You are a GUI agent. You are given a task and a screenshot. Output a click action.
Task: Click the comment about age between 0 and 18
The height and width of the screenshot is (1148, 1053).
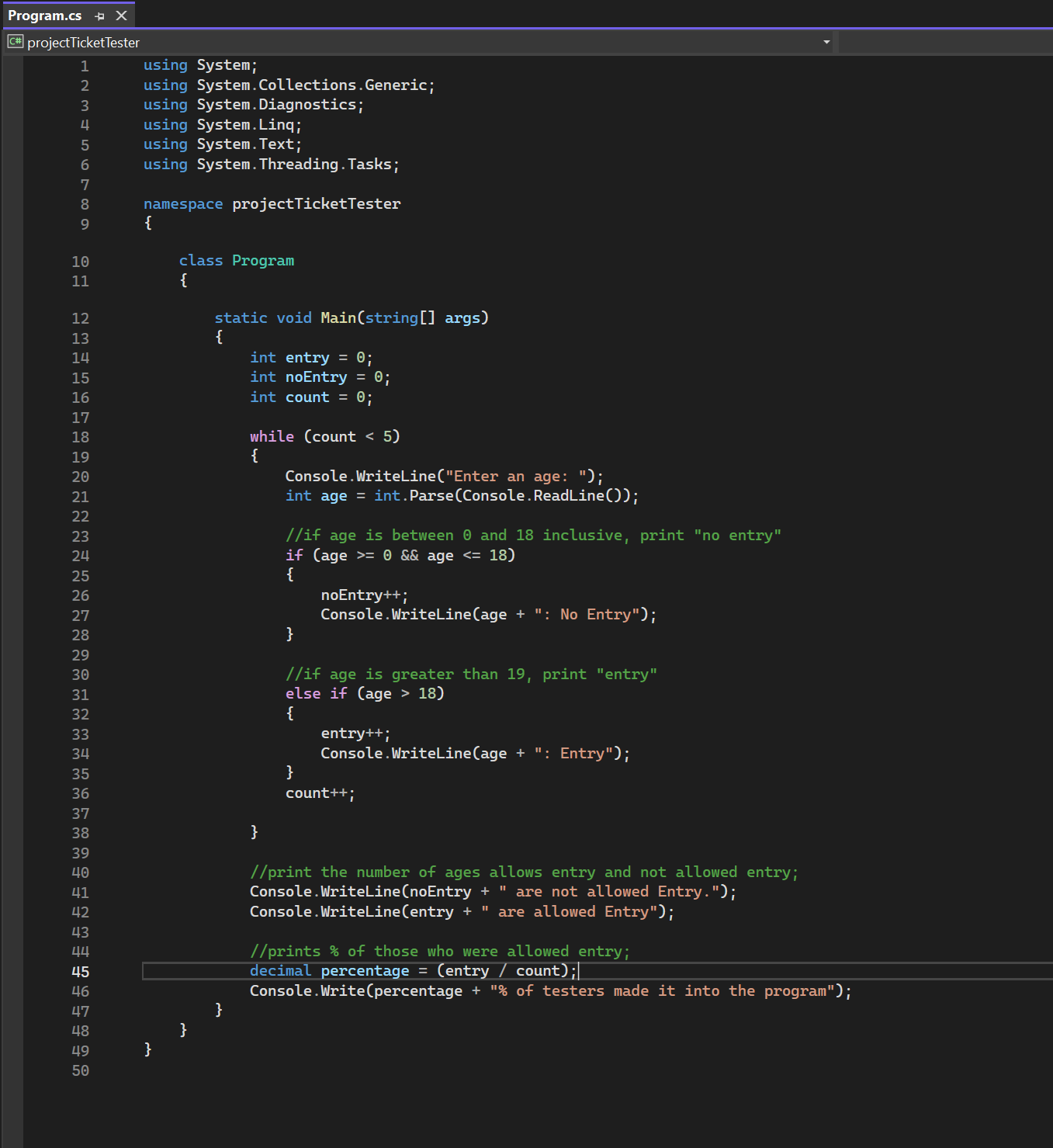pos(533,536)
